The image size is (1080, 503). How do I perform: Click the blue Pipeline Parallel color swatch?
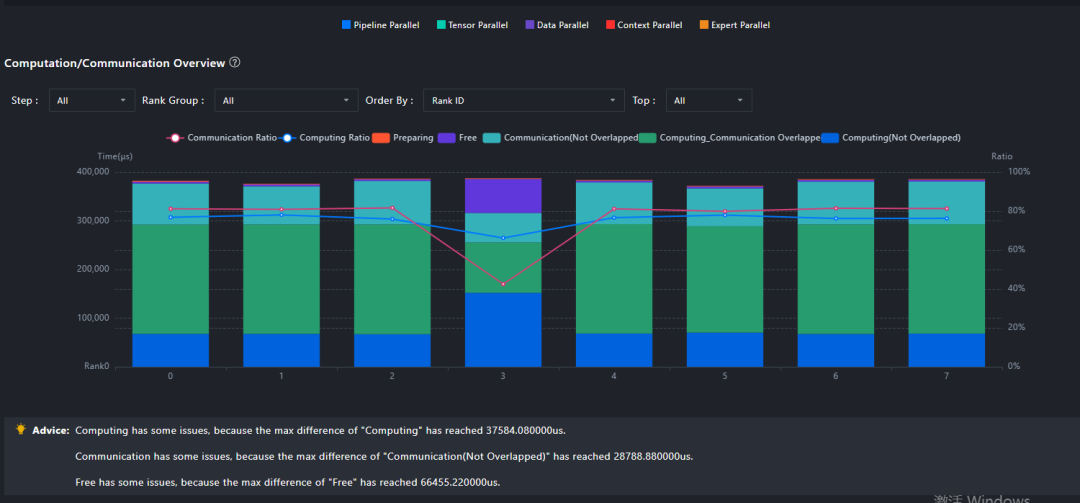(x=346, y=25)
